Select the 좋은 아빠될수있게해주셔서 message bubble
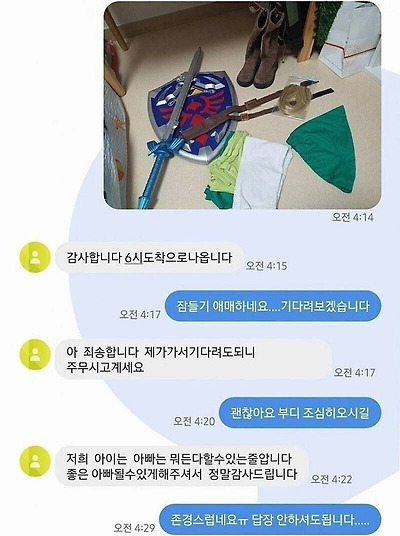 [x=182, y=466]
